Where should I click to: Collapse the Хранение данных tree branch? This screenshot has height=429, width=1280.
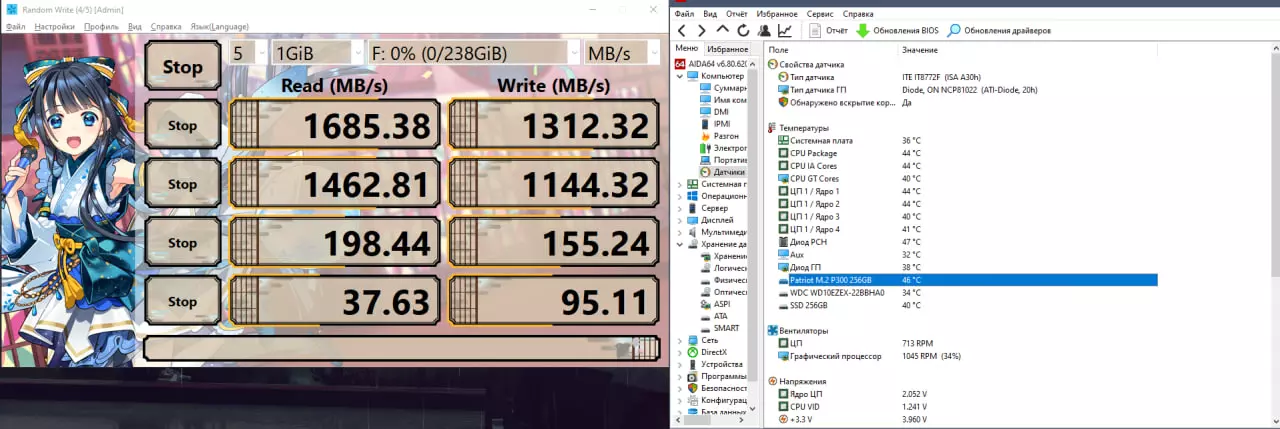pos(681,244)
